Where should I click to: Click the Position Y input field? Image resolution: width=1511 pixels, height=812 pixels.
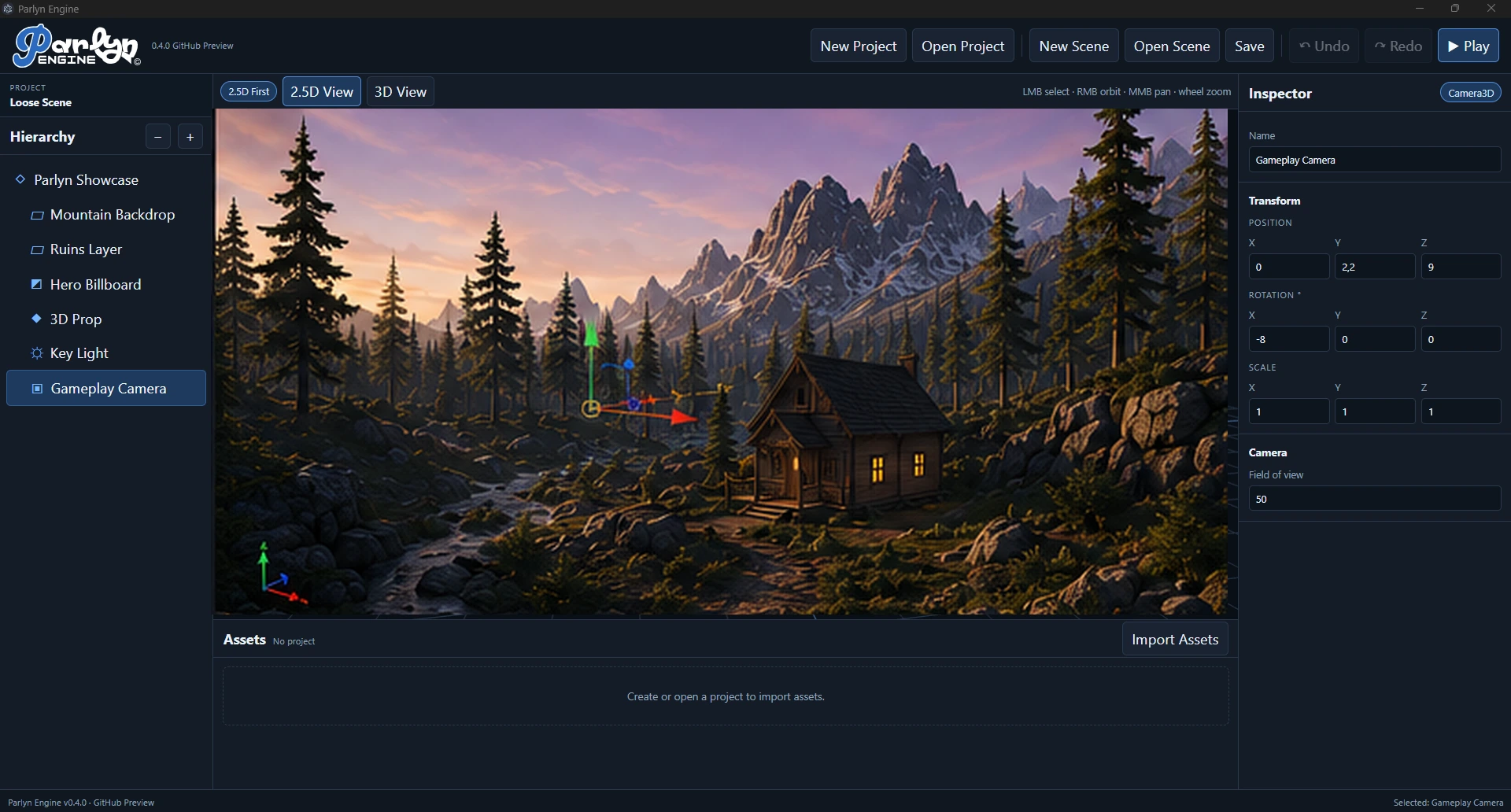tap(1375, 267)
